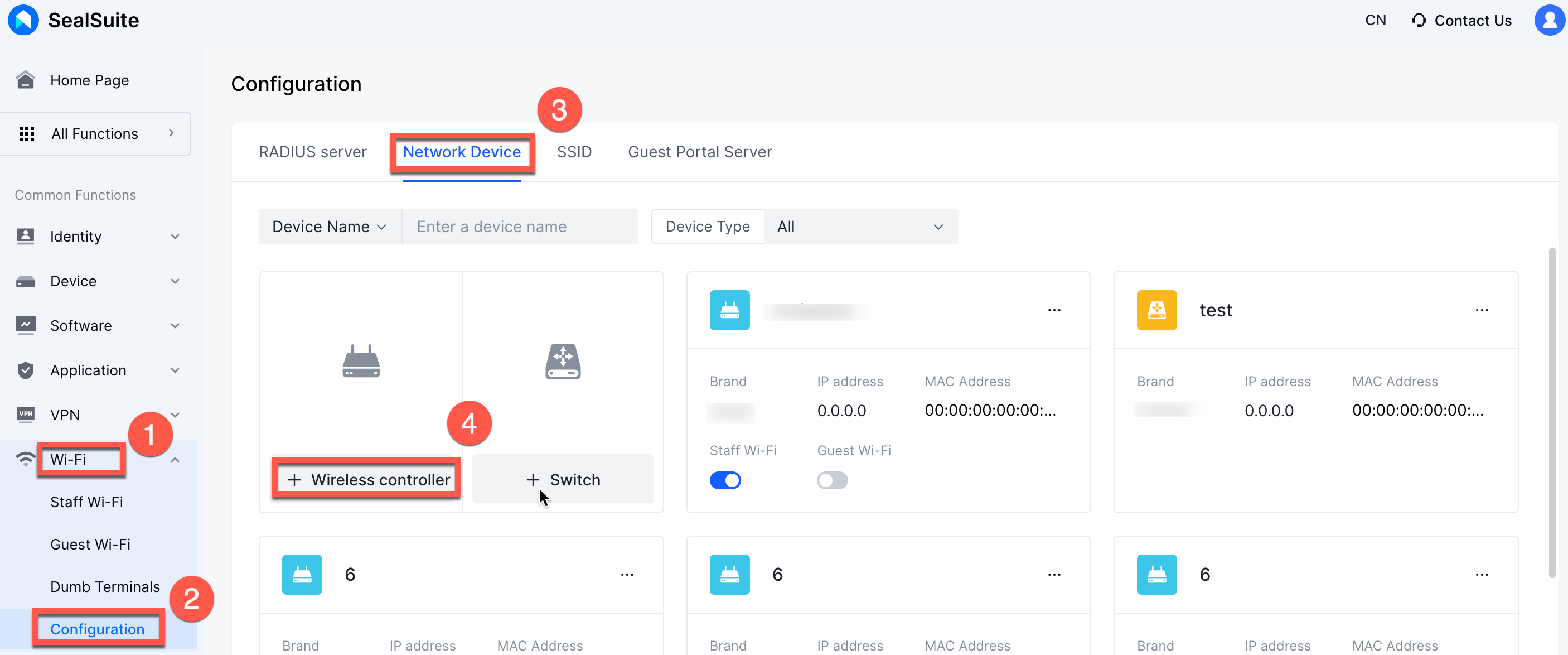Open the Guest Portal Server tab
Viewport: 1568px width, 655px height.
(699, 152)
